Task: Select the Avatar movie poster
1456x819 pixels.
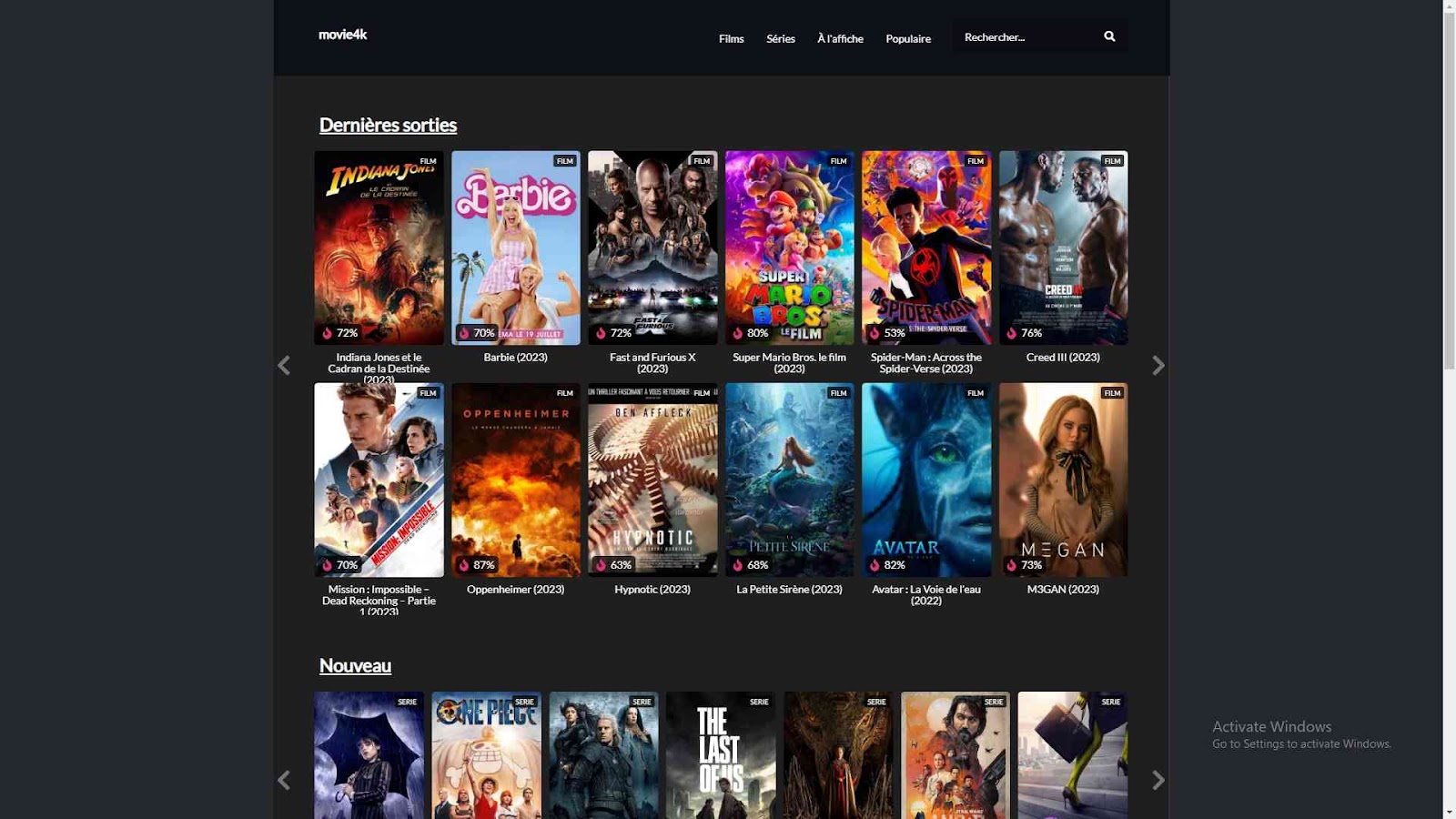Action: 926,480
